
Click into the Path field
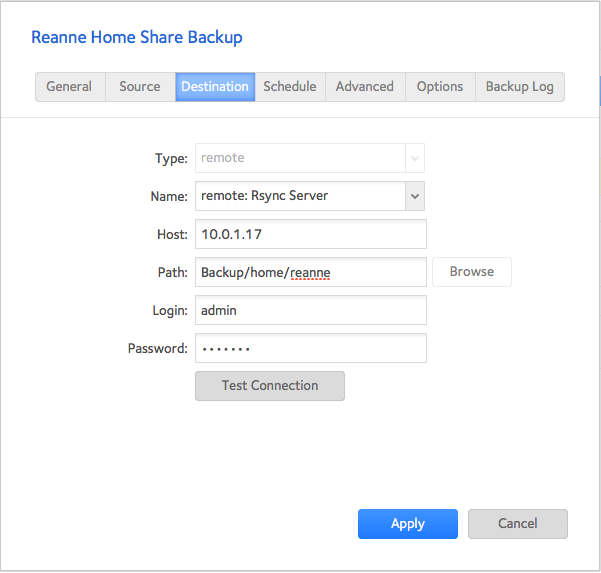[x=311, y=272]
